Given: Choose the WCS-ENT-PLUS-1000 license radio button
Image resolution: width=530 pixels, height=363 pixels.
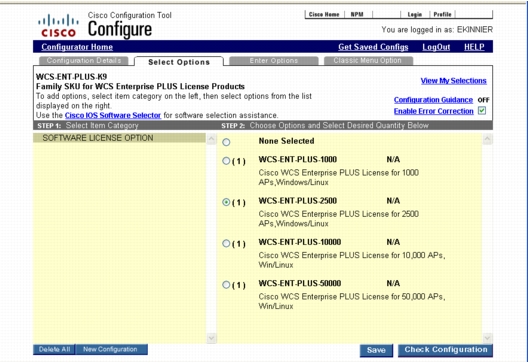Looking at the screenshot, I should [226, 161].
